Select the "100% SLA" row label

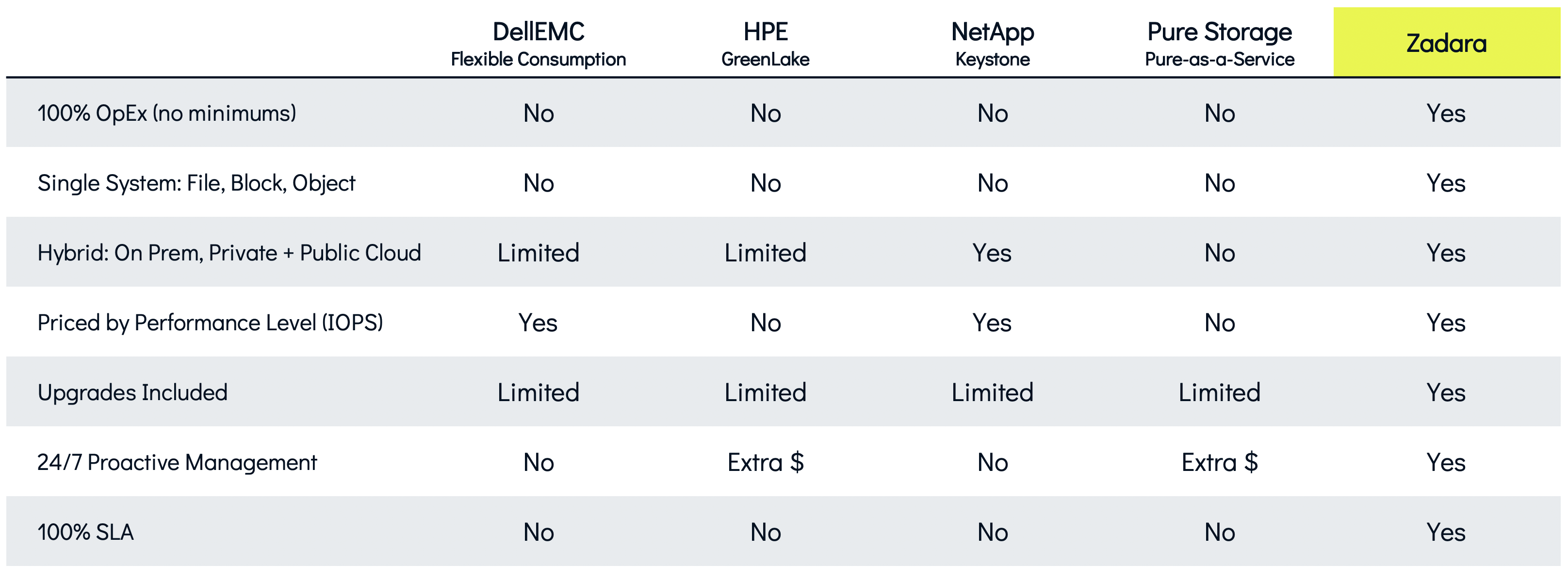pyautogui.click(x=85, y=533)
